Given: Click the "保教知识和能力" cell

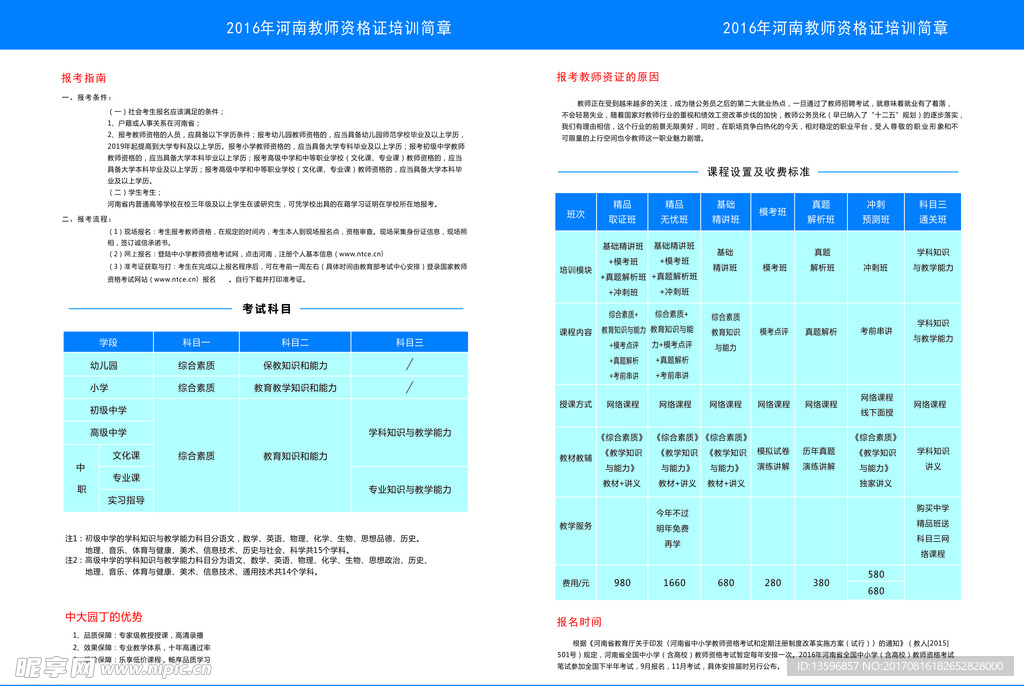Looking at the screenshot, I should (295, 365).
